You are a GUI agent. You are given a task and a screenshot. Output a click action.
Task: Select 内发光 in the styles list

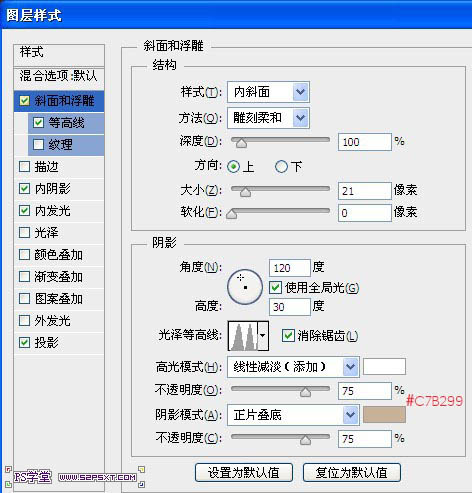pyautogui.click(x=59, y=211)
